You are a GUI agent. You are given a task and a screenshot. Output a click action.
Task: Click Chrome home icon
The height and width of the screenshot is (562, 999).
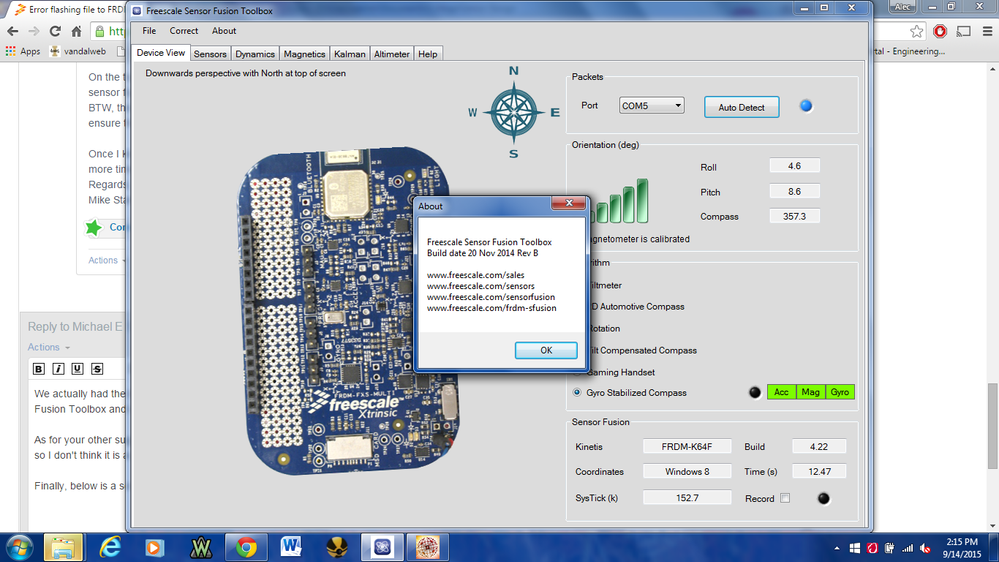pos(76,31)
